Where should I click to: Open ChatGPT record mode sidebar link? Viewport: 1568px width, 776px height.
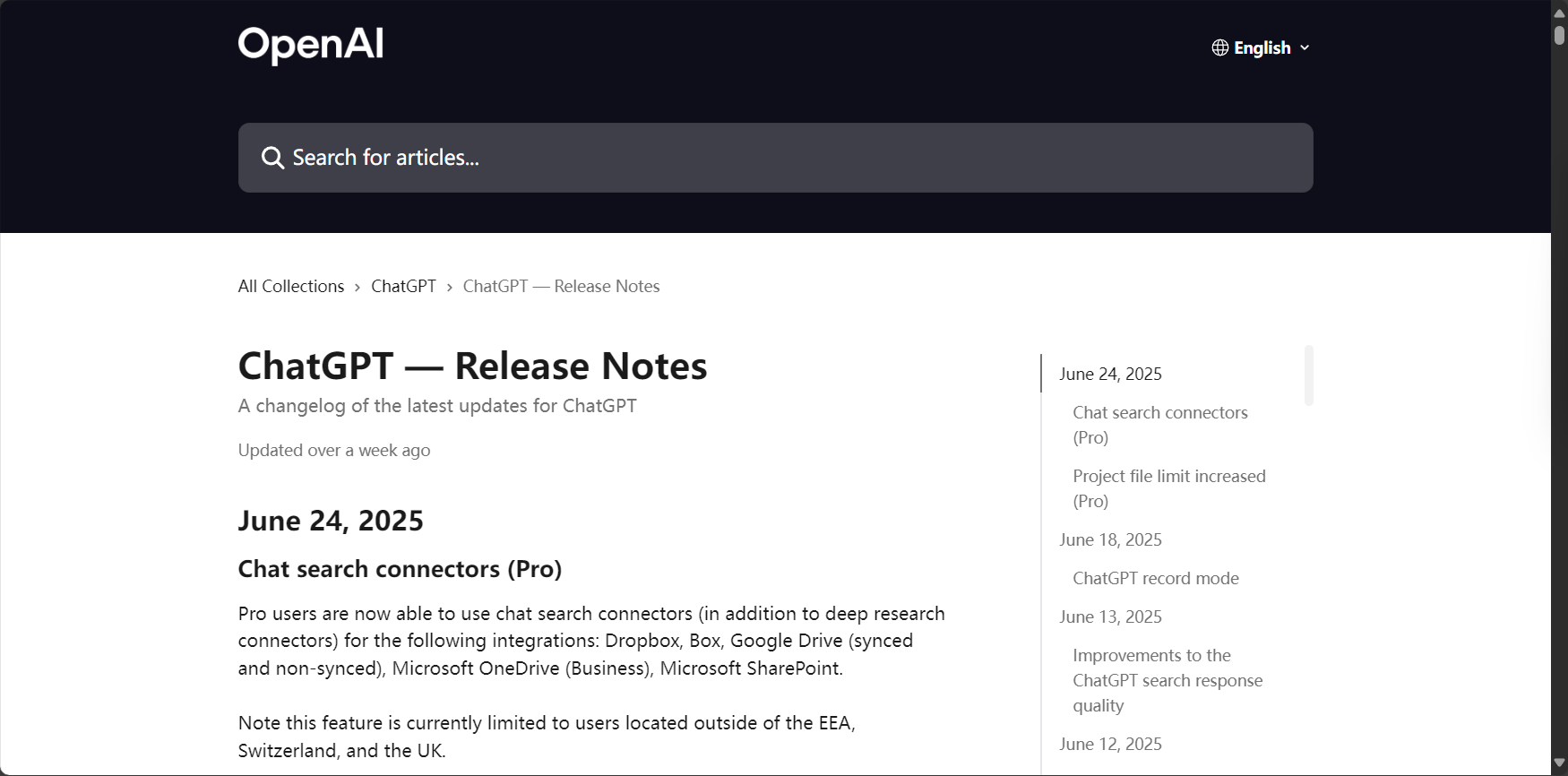point(1156,578)
